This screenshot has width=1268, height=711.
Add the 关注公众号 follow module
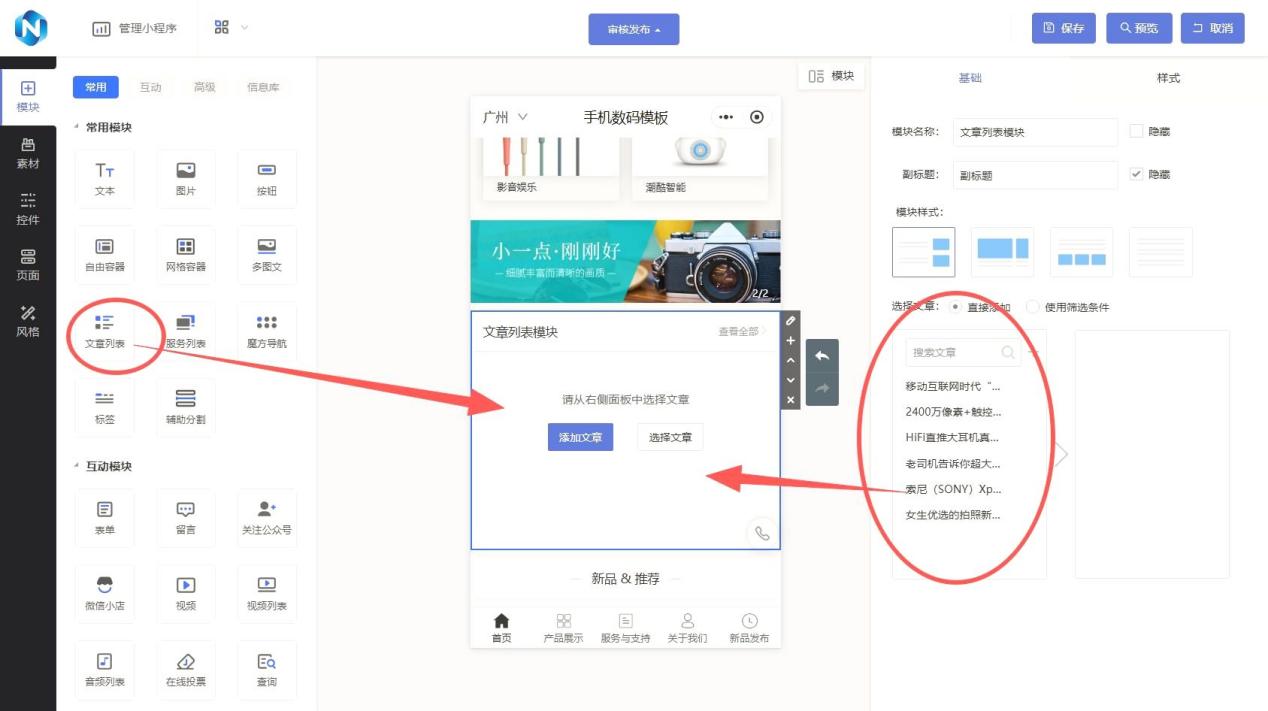267,518
